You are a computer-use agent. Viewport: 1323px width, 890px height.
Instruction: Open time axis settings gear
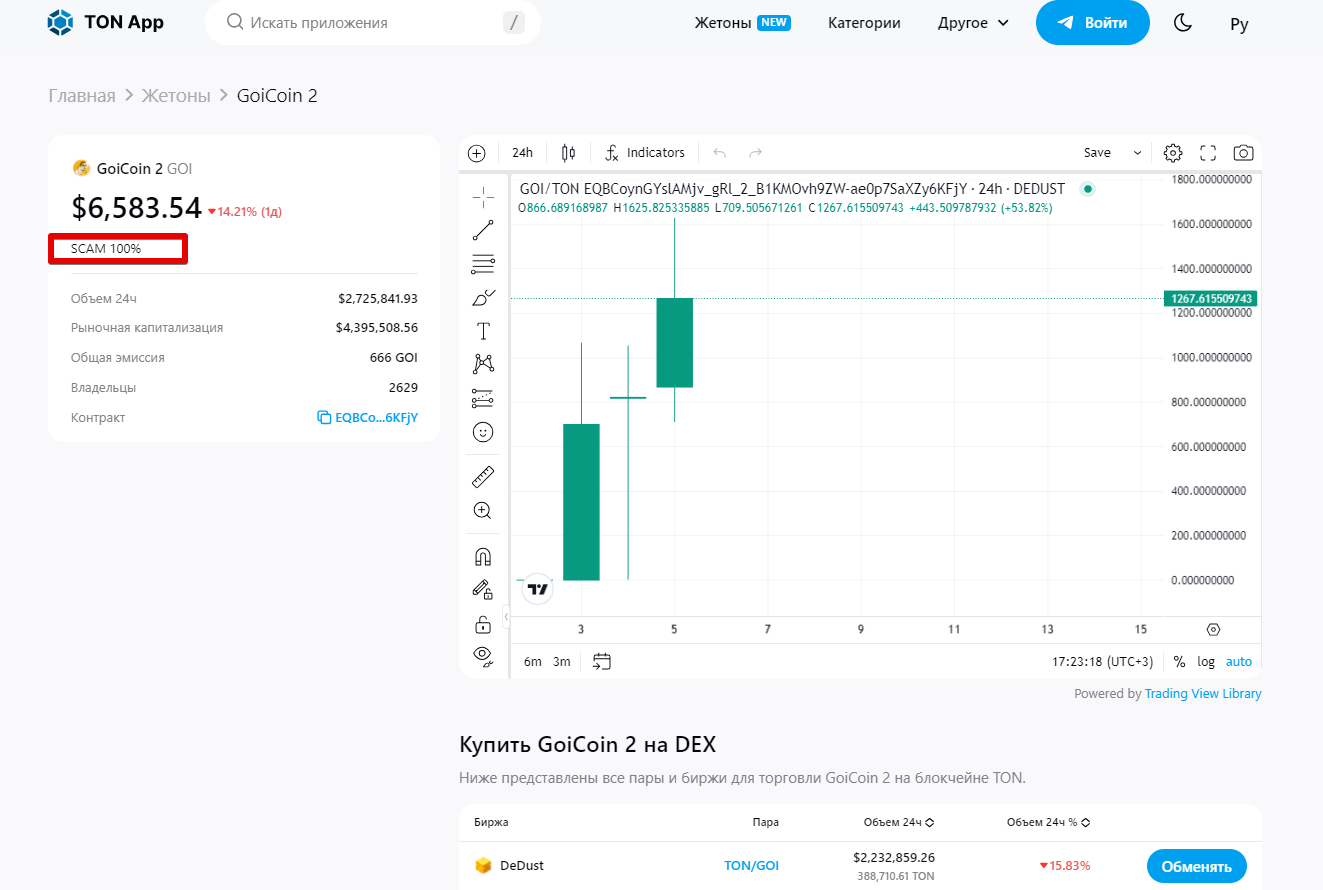(x=1213, y=630)
